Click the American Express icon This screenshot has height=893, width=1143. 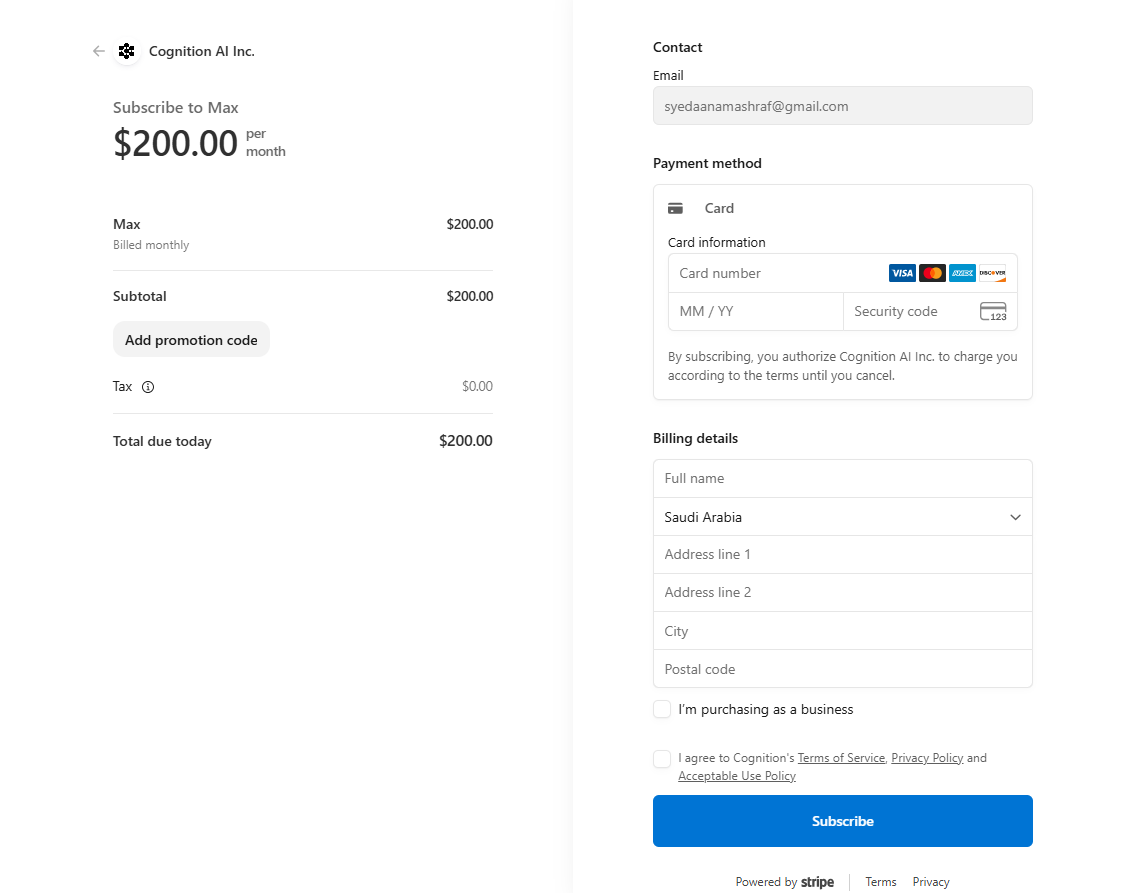962,273
